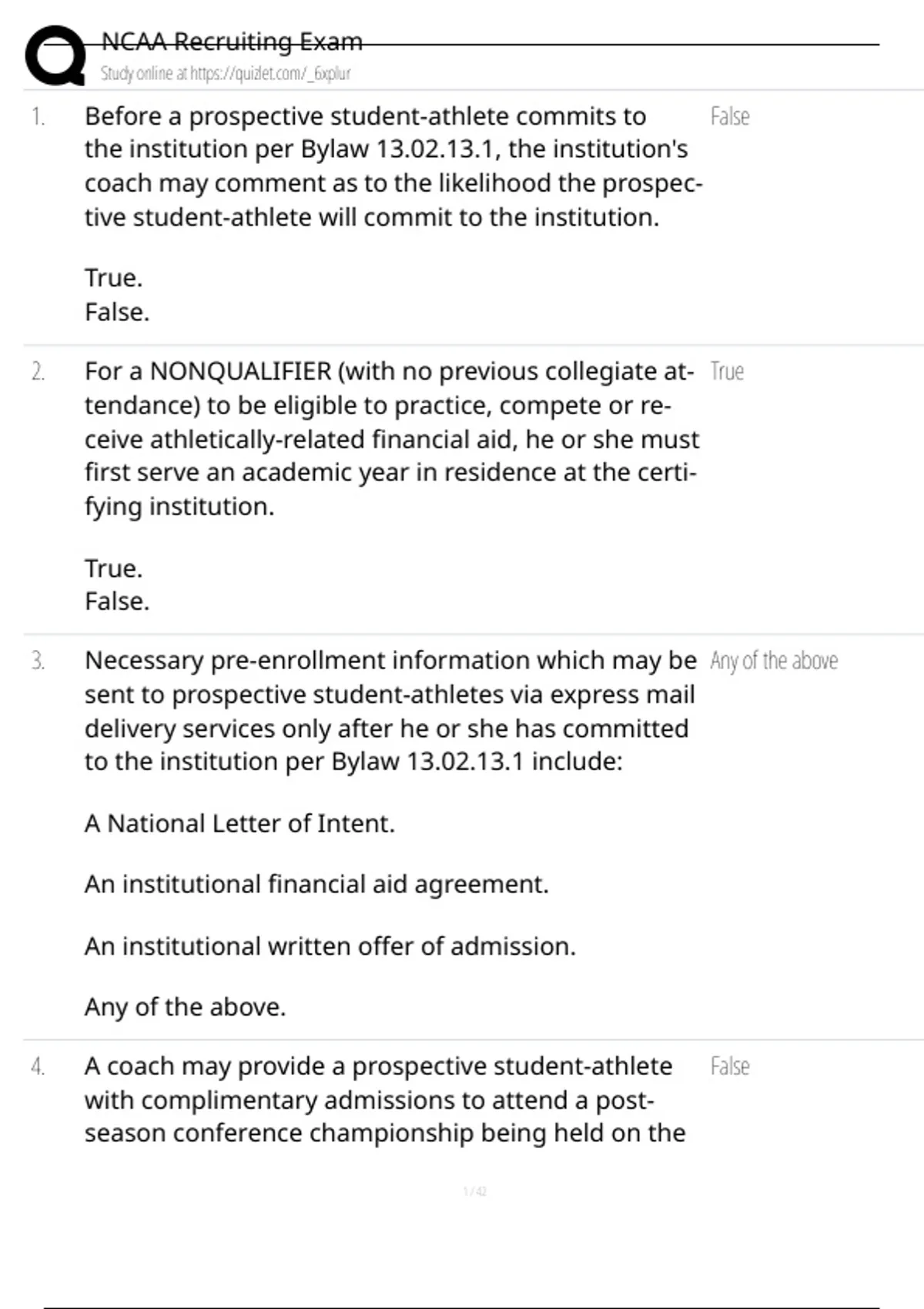This screenshot has height=1309, width=924.
Task: Click the gray 'Any of the above' answer
Action: (x=773, y=661)
